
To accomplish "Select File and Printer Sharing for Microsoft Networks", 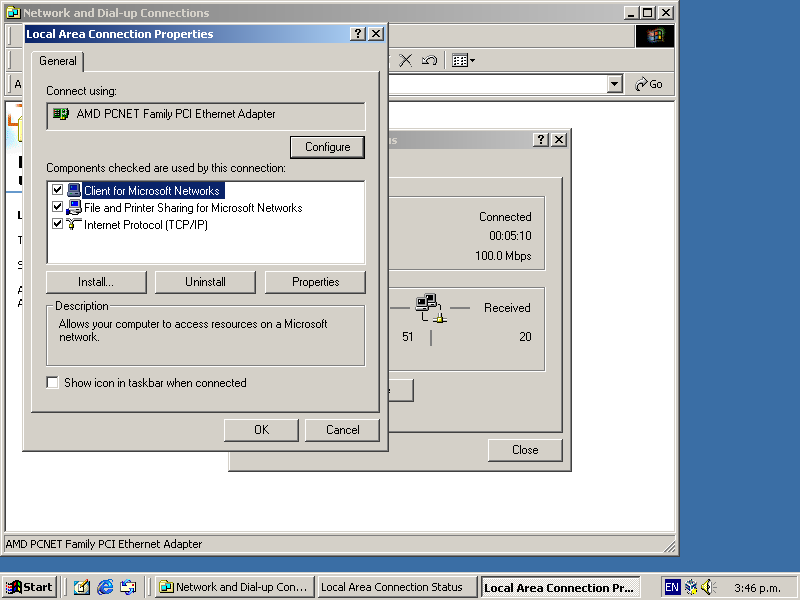I will [x=193, y=208].
